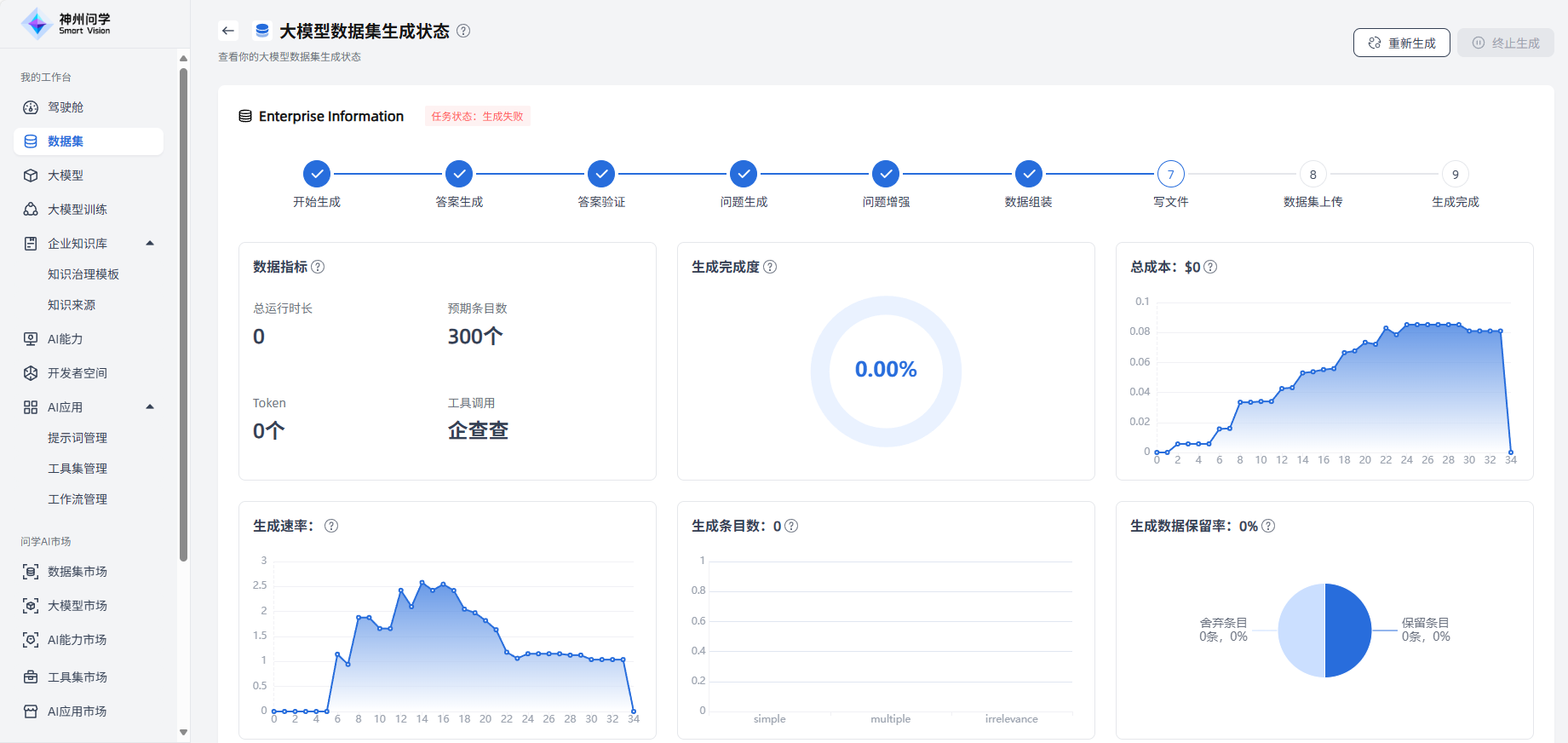
Task: Click the dark blue 保留条目 pie slice
Action: (x=1348, y=631)
